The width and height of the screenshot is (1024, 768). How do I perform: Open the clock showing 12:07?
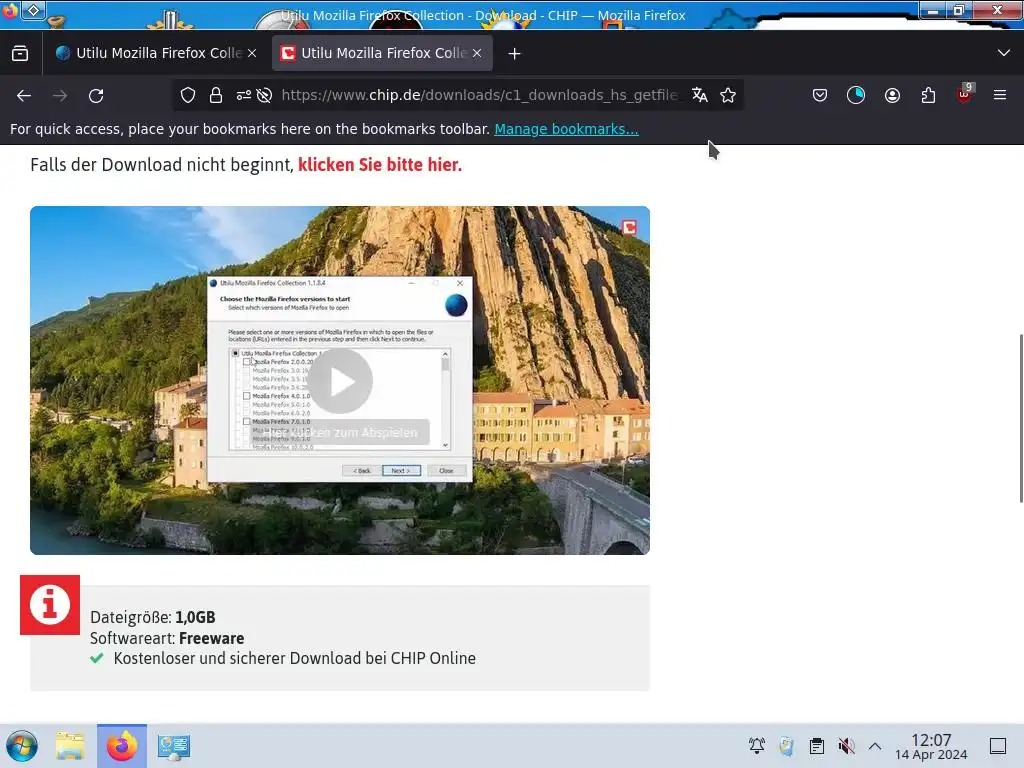pyautogui.click(x=931, y=746)
